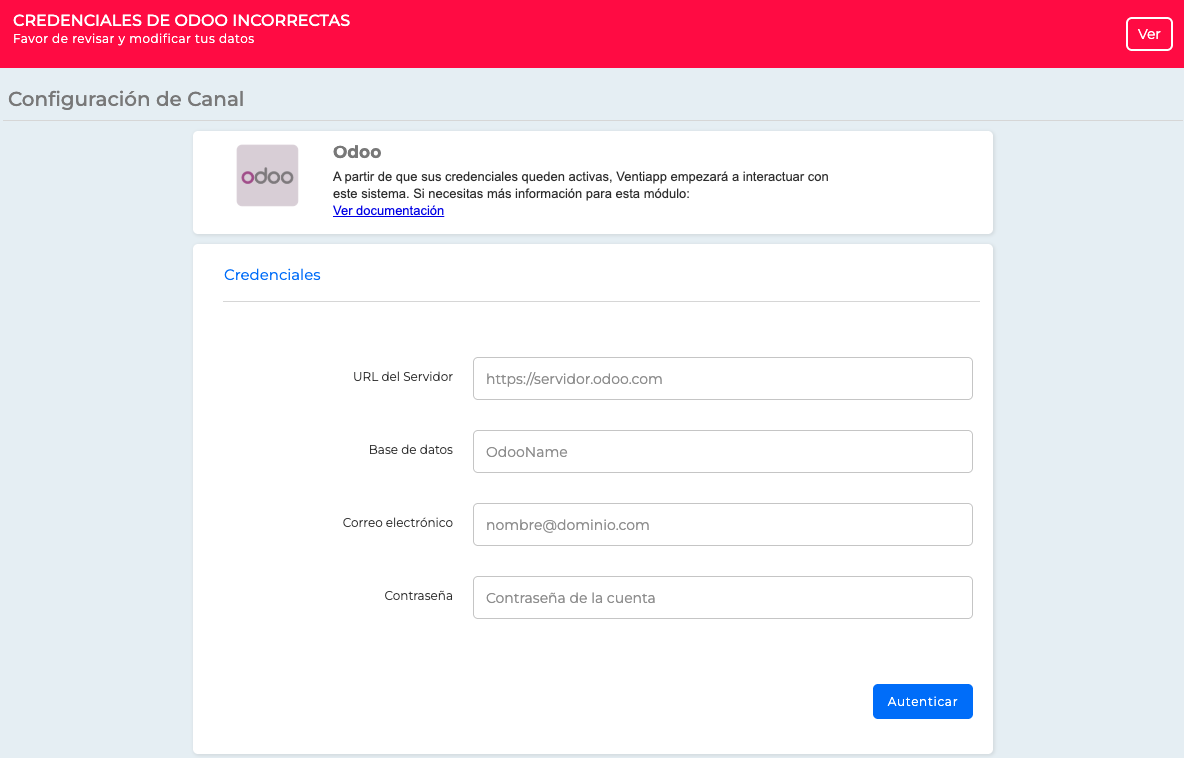
Task: Open the Ver documentación link
Action: click(x=388, y=211)
